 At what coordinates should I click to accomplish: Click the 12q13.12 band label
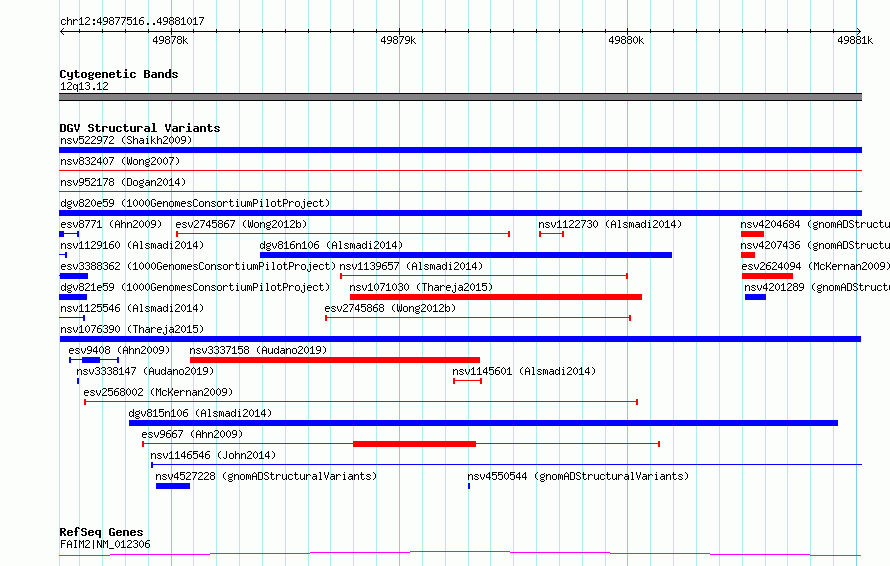[x=84, y=86]
